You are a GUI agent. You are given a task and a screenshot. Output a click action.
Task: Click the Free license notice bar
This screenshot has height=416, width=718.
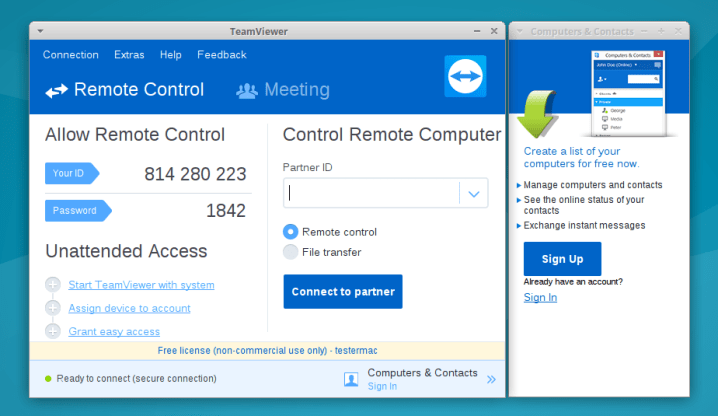267,350
